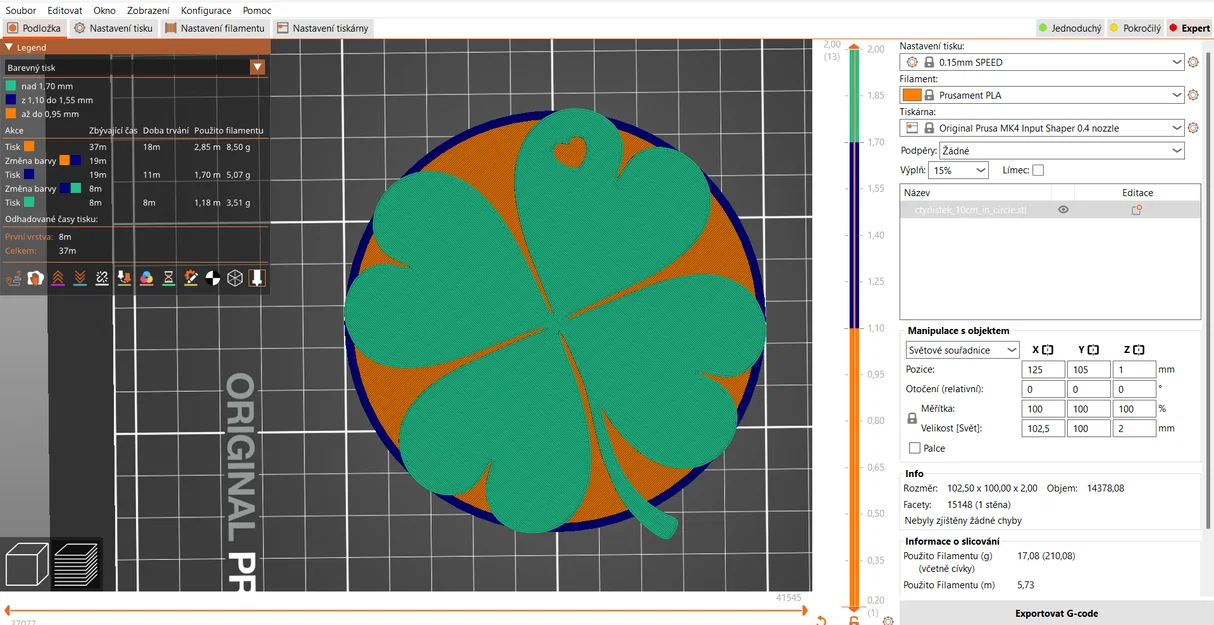The height and width of the screenshot is (625, 1214).
Task: Open the Filament preset dropdown
Action: [x=1042, y=95]
